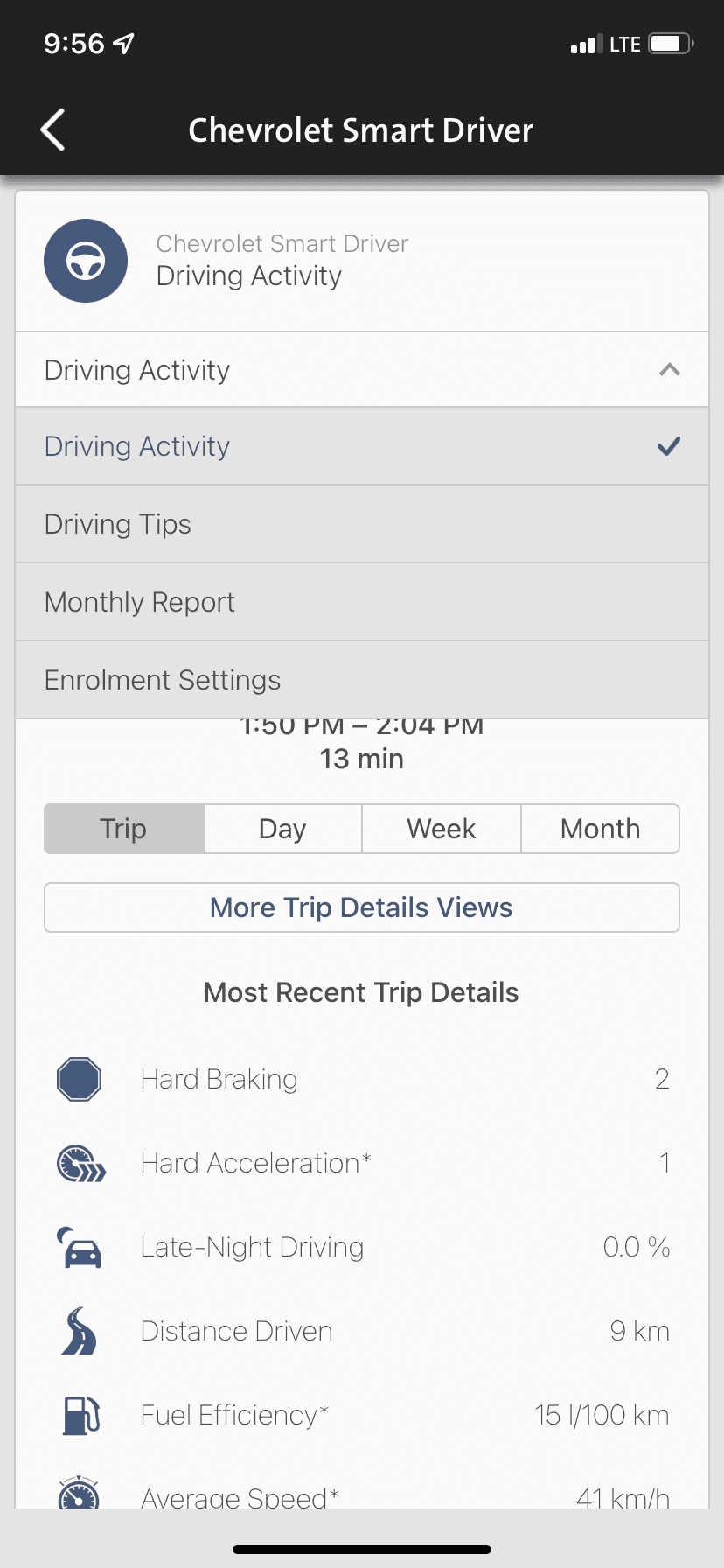The height and width of the screenshot is (1568, 724).
Task: Open More Trip Details Views
Action: 361,907
